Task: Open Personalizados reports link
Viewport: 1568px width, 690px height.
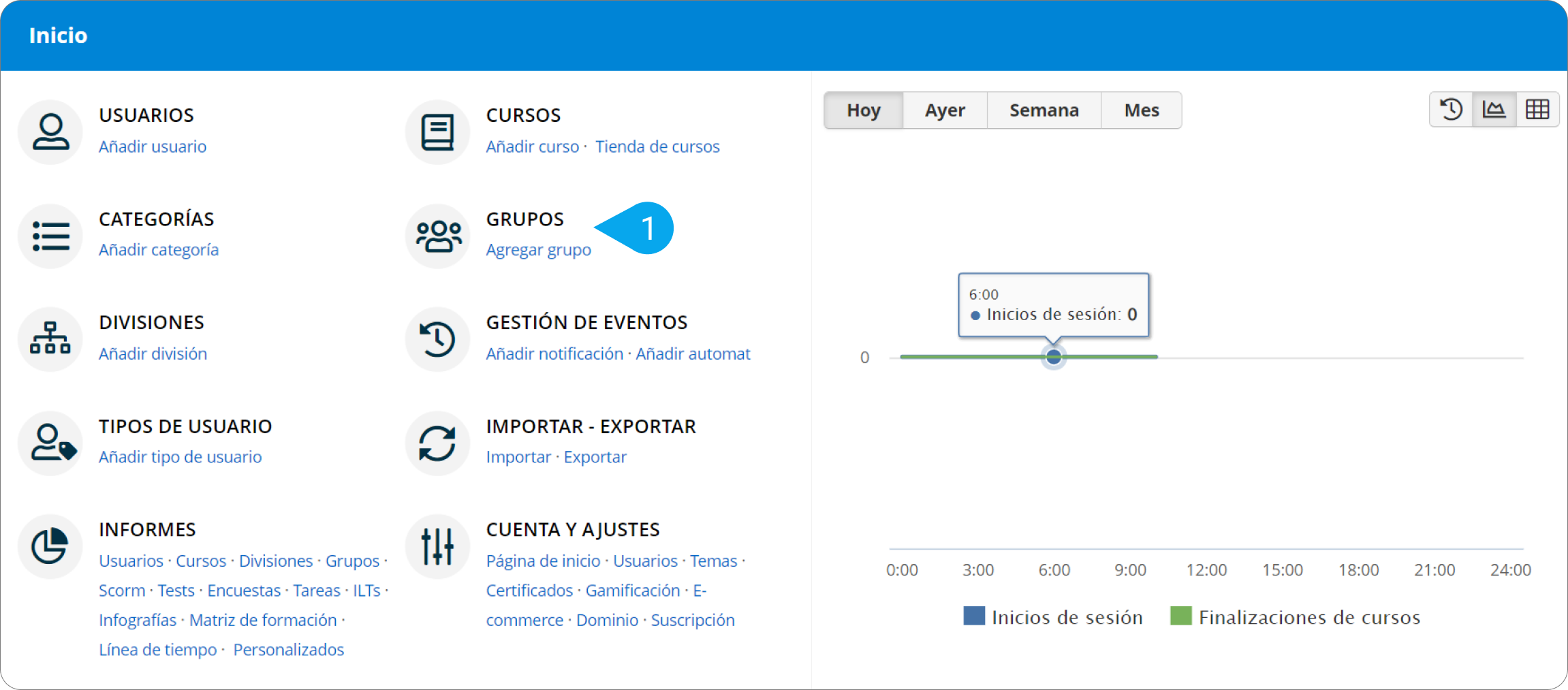Action: coord(289,650)
